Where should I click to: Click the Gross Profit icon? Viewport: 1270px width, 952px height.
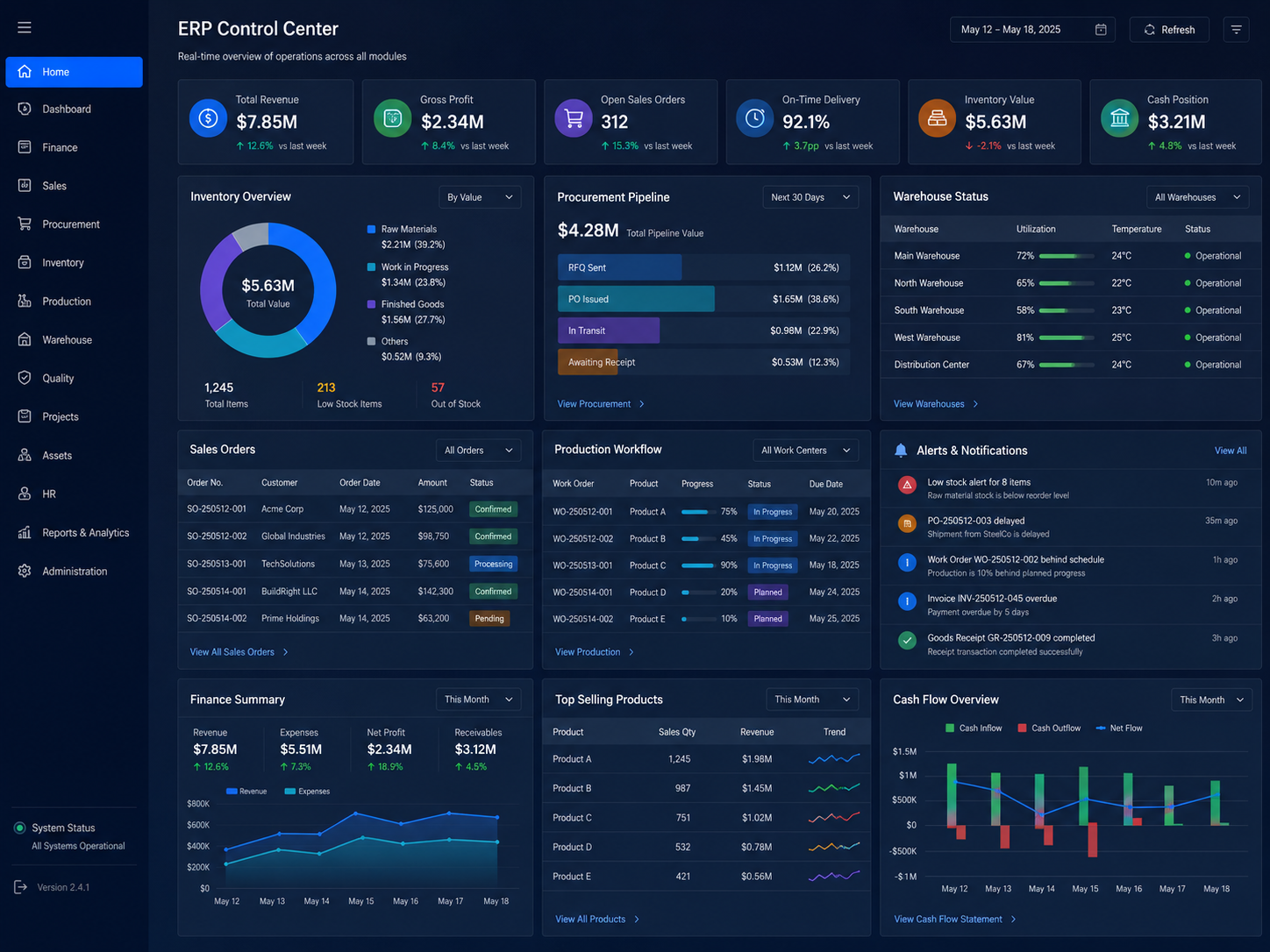point(392,118)
